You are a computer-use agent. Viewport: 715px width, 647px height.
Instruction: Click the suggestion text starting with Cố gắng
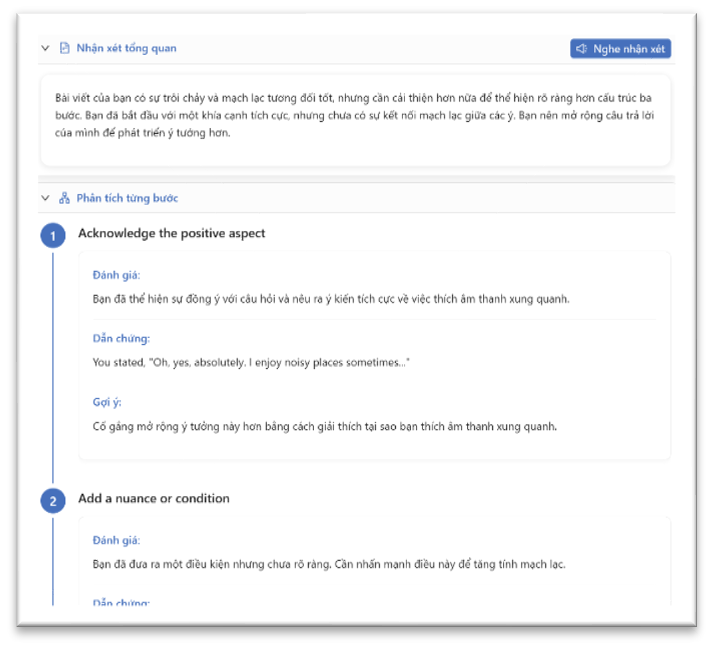pyautogui.click(x=324, y=427)
